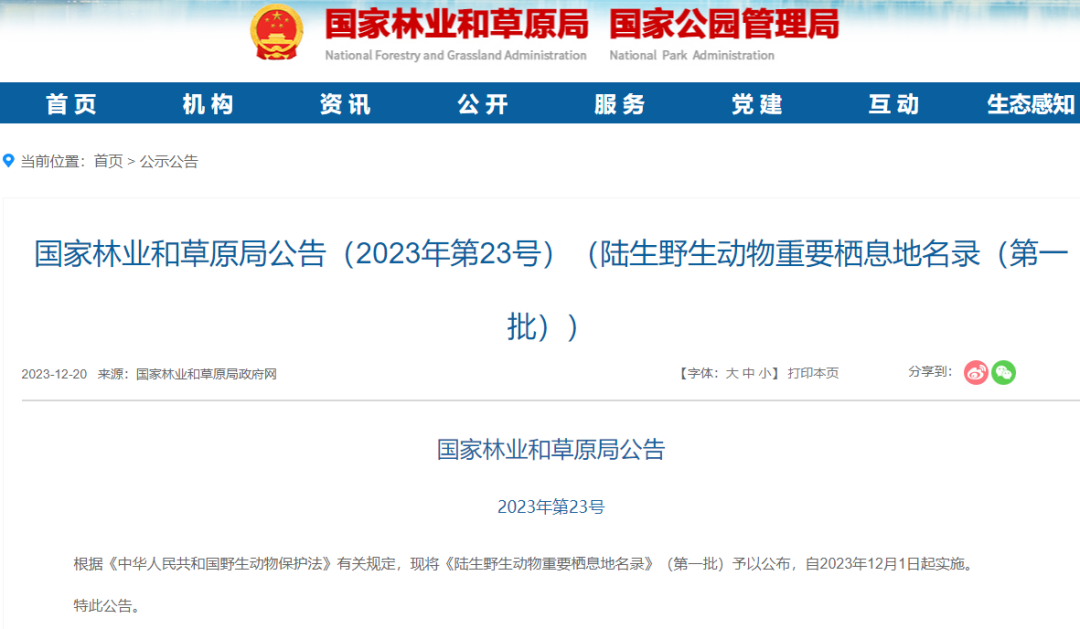This screenshot has height=629, width=1080.
Task: Open the 互动 navigation menu
Action: coord(893,103)
